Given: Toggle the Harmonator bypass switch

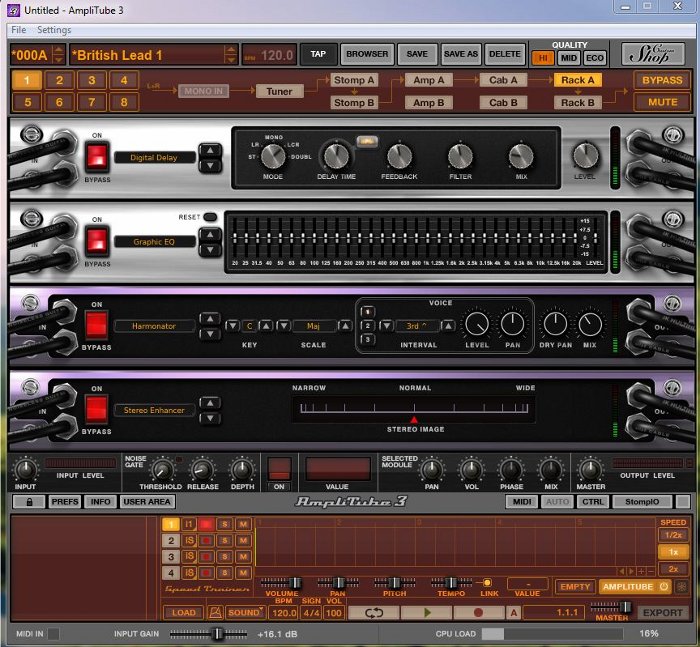Looking at the screenshot, I should [96, 325].
